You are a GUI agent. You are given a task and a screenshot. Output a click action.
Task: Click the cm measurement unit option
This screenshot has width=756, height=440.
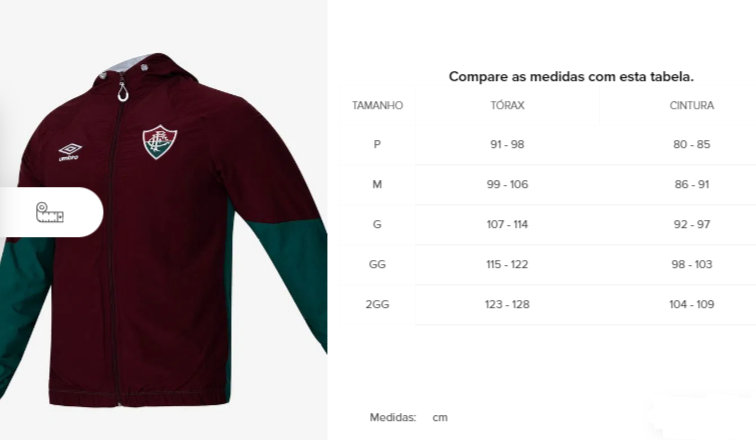pos(440,417)
